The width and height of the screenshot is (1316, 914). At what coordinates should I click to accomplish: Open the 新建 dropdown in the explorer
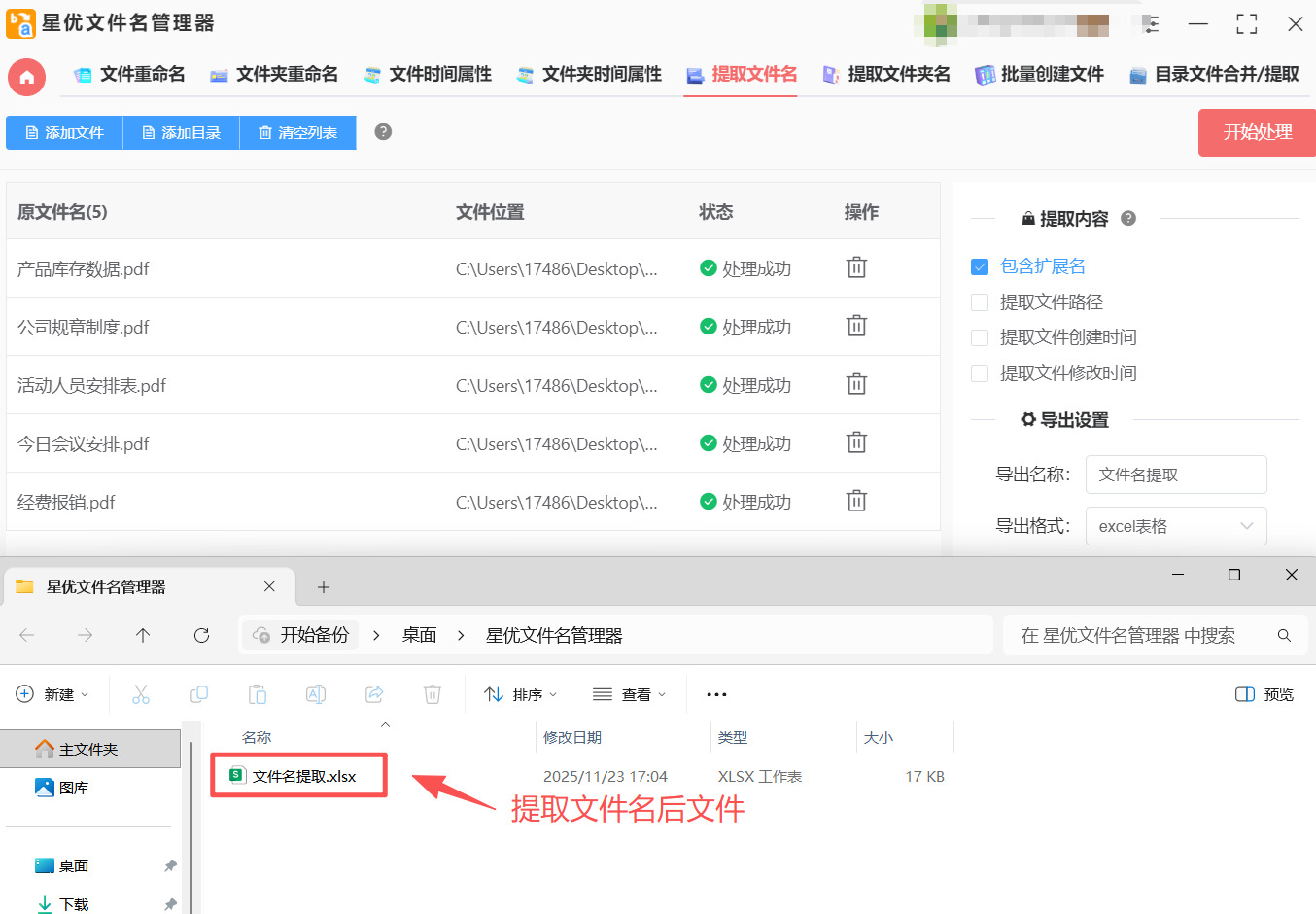pos(52,694)
